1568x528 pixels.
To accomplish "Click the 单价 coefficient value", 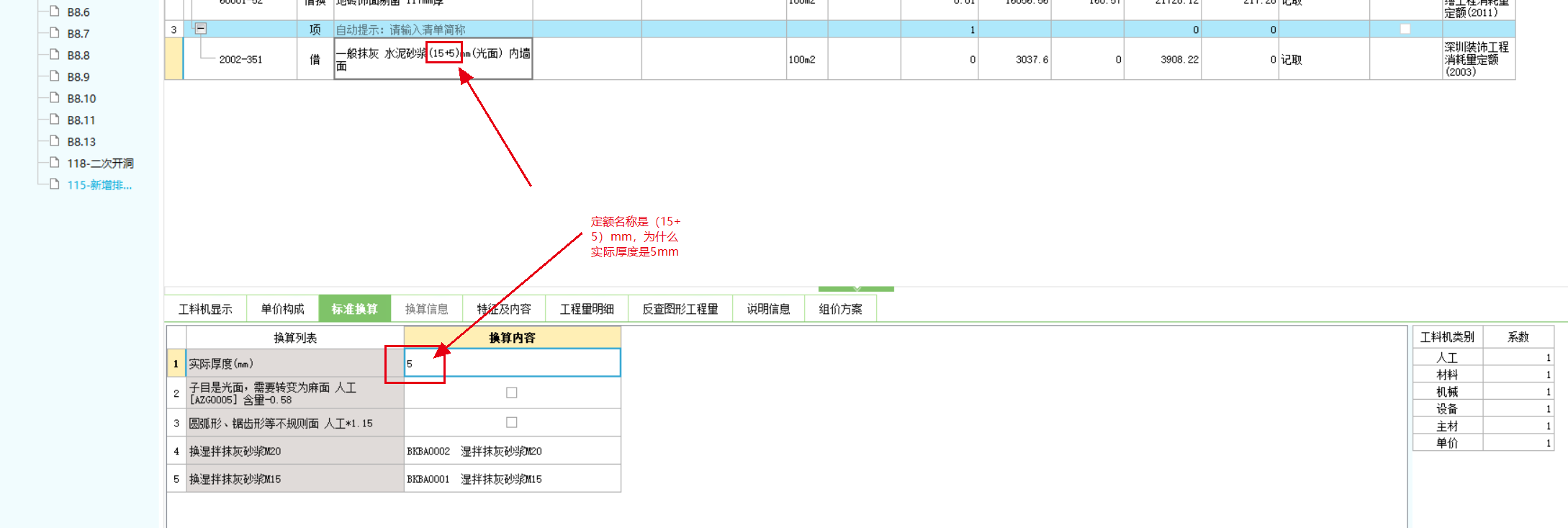I will click(x=1518, y=443).
